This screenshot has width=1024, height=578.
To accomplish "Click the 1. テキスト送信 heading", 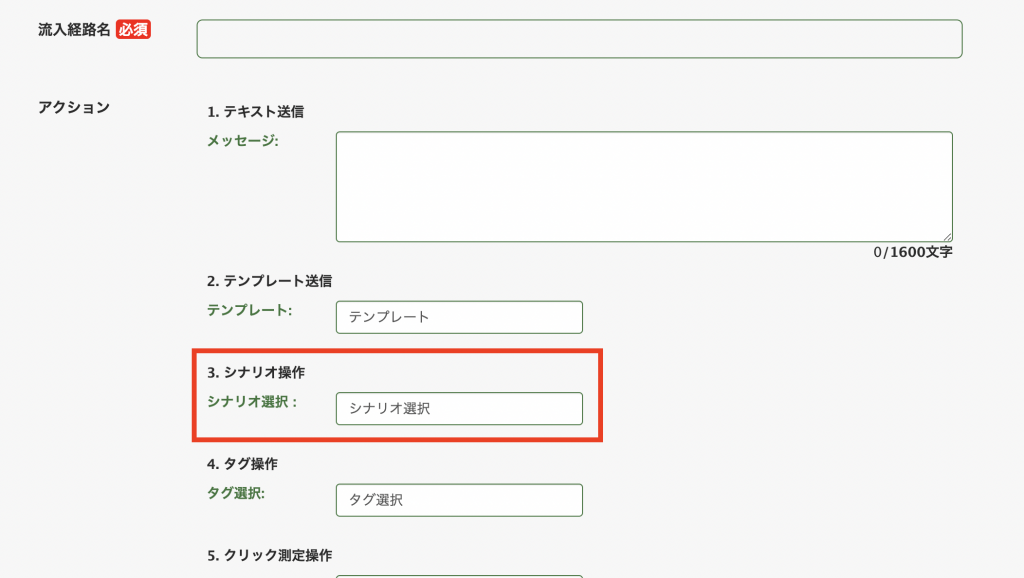I will tap(255, 112).
